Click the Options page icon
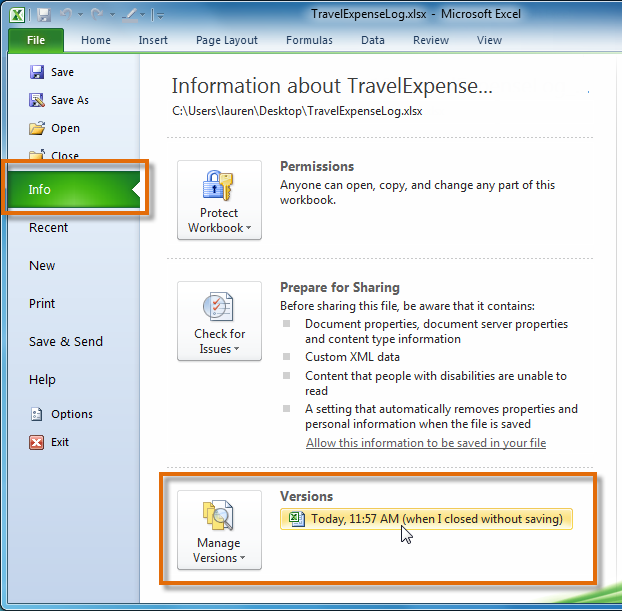This screenshot has height=611, width=622. [x=36, y=414]
